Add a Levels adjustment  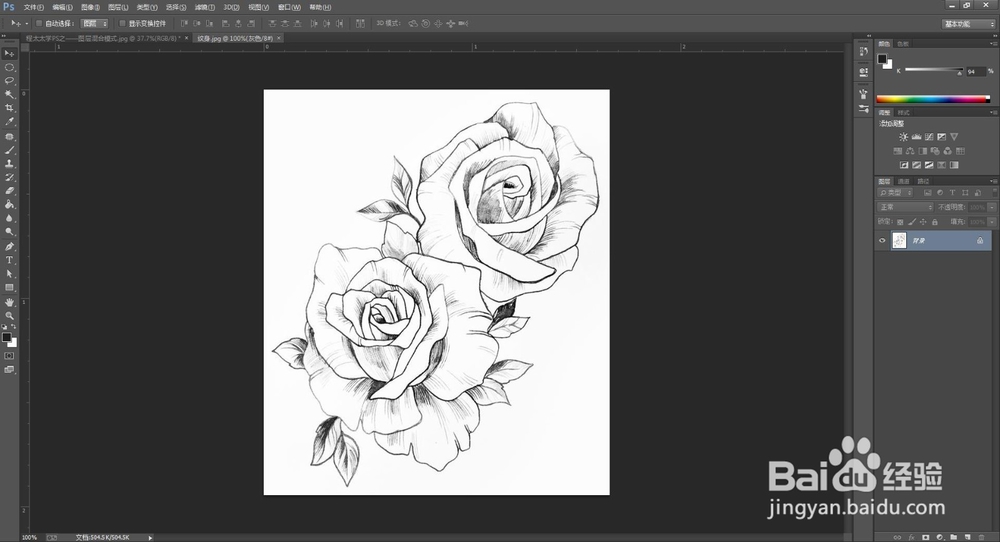pyautogui.click(x=916, y=136)
